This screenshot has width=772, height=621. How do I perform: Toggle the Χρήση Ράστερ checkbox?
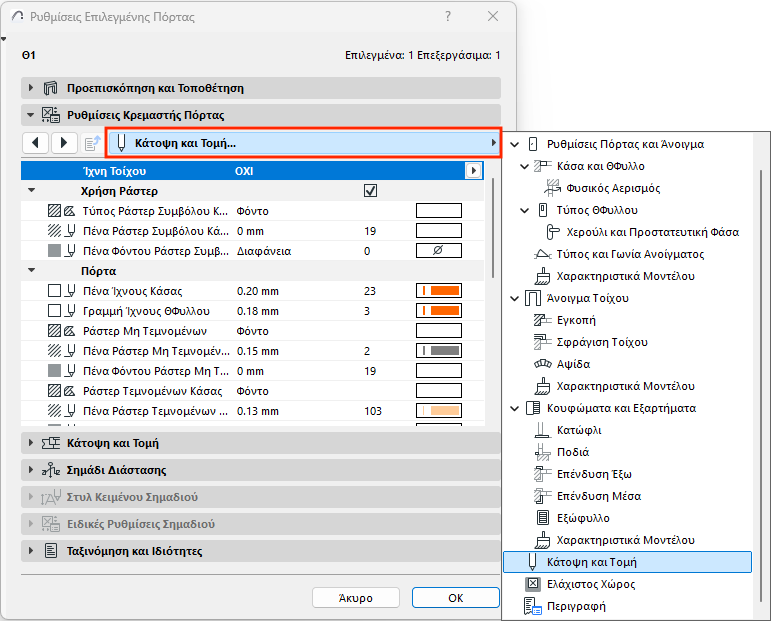(370, 191)
